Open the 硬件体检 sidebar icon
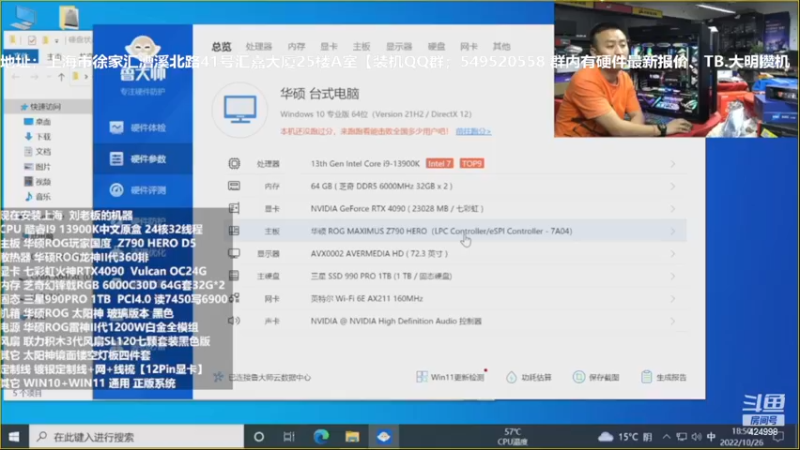The image size is (800, 450). point(116,128)
